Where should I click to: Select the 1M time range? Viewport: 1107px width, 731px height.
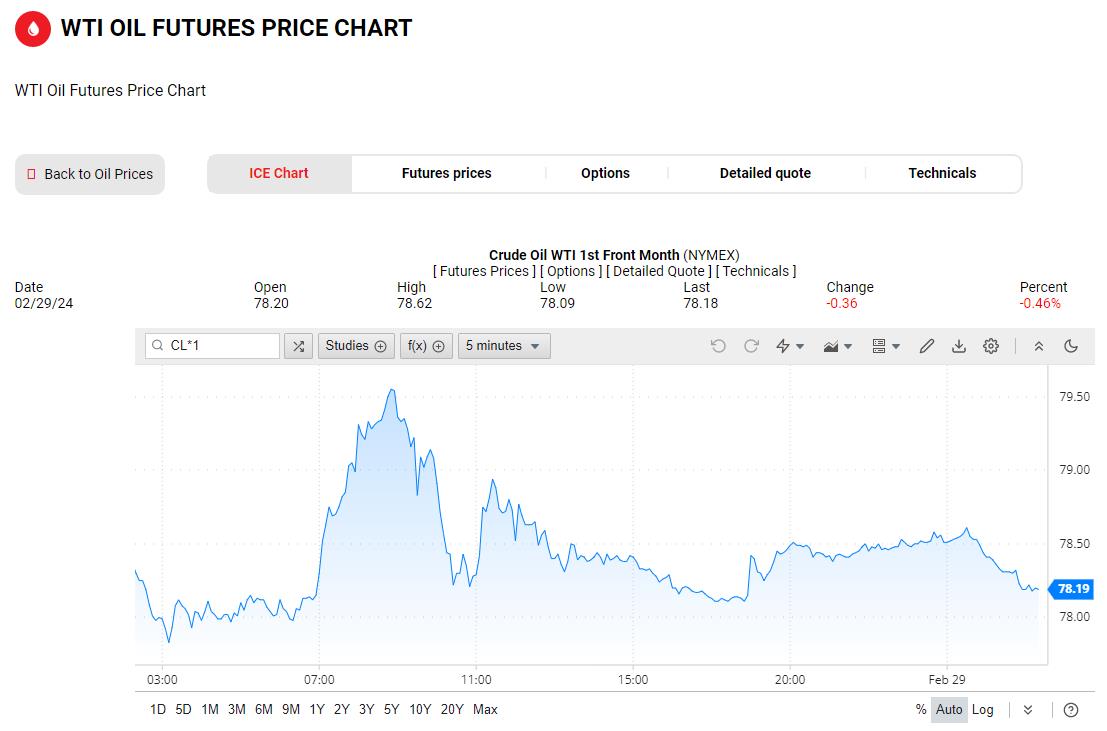210,710
